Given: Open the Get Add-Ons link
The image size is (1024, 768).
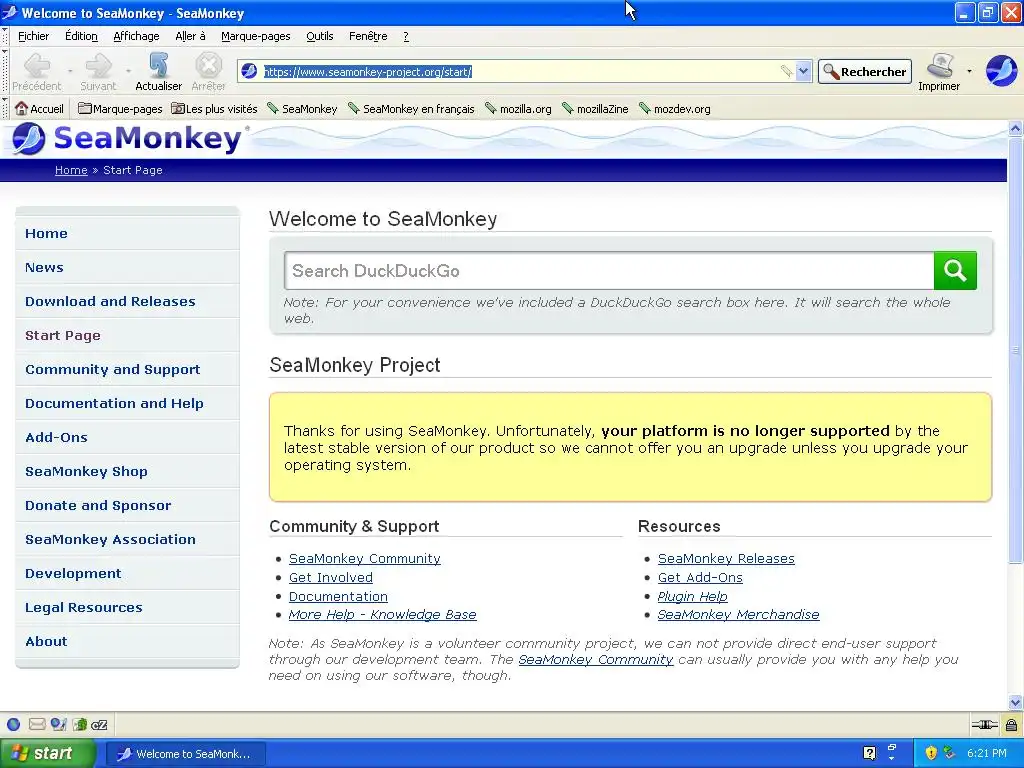Looking at the screenshot, I should click(699, 577).
